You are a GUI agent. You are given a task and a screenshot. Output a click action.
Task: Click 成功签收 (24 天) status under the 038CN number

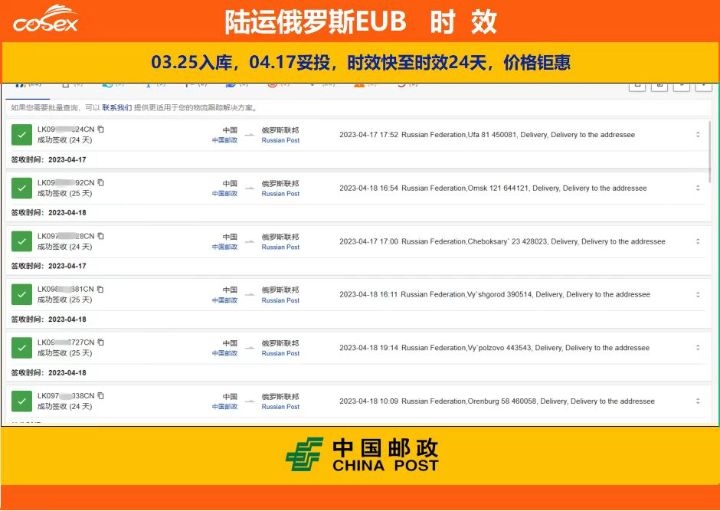65,406
